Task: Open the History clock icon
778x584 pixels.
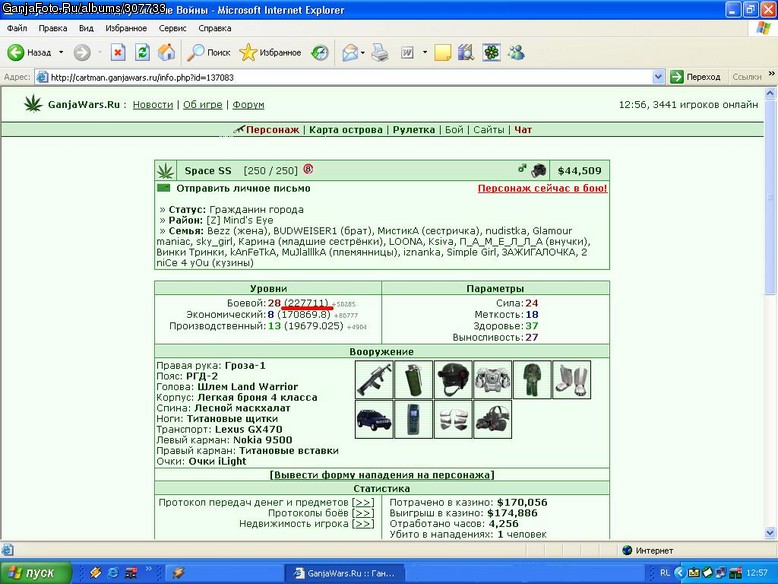Action: click(x=320, y=53)
